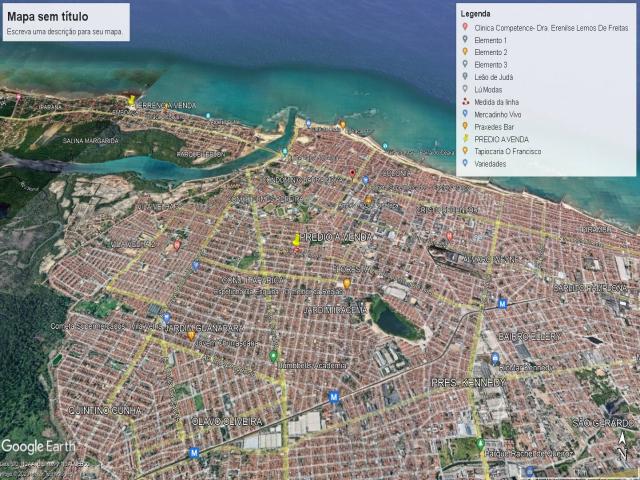This screenshot has height=480, width=640.
Task: Click the 'PRES. KENNEDY' neighborhood label
Action: (468, 383)
